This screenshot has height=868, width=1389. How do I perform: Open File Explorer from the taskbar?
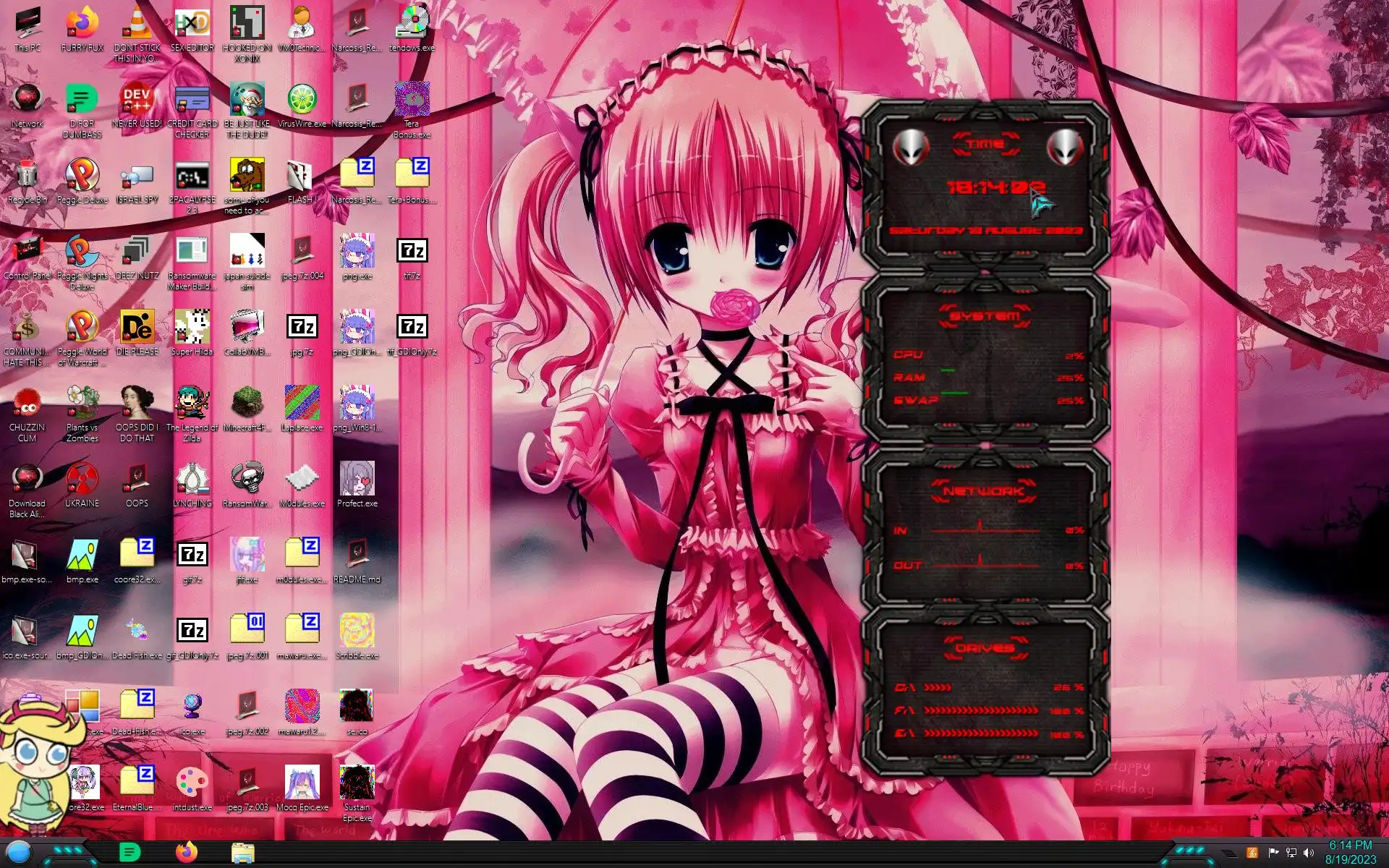(x=243, y=853)
